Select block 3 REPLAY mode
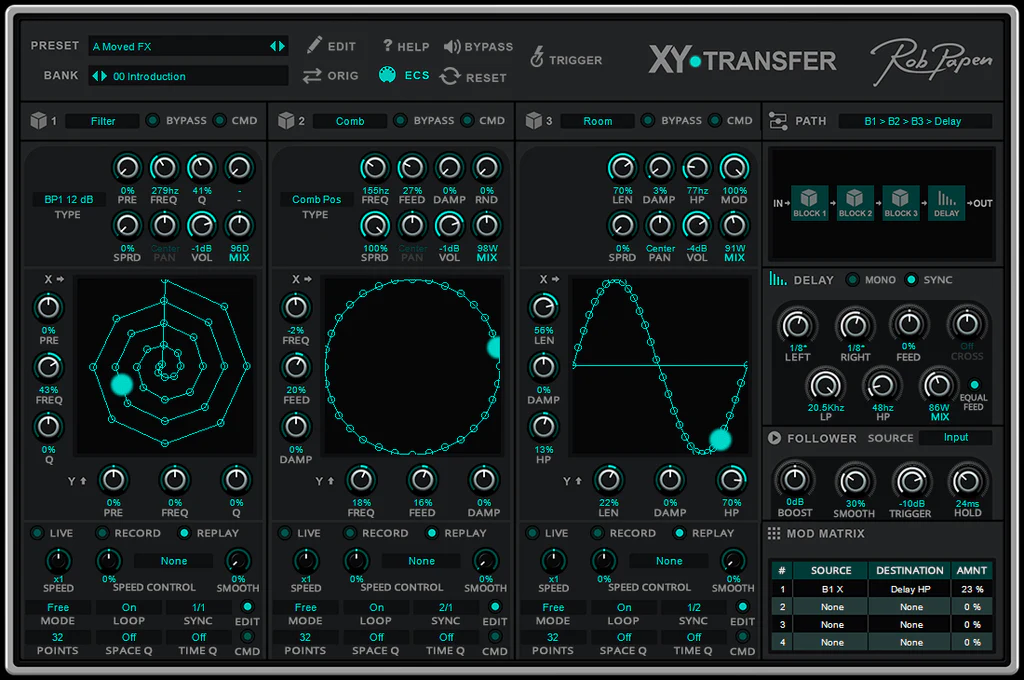 point(680,533)
